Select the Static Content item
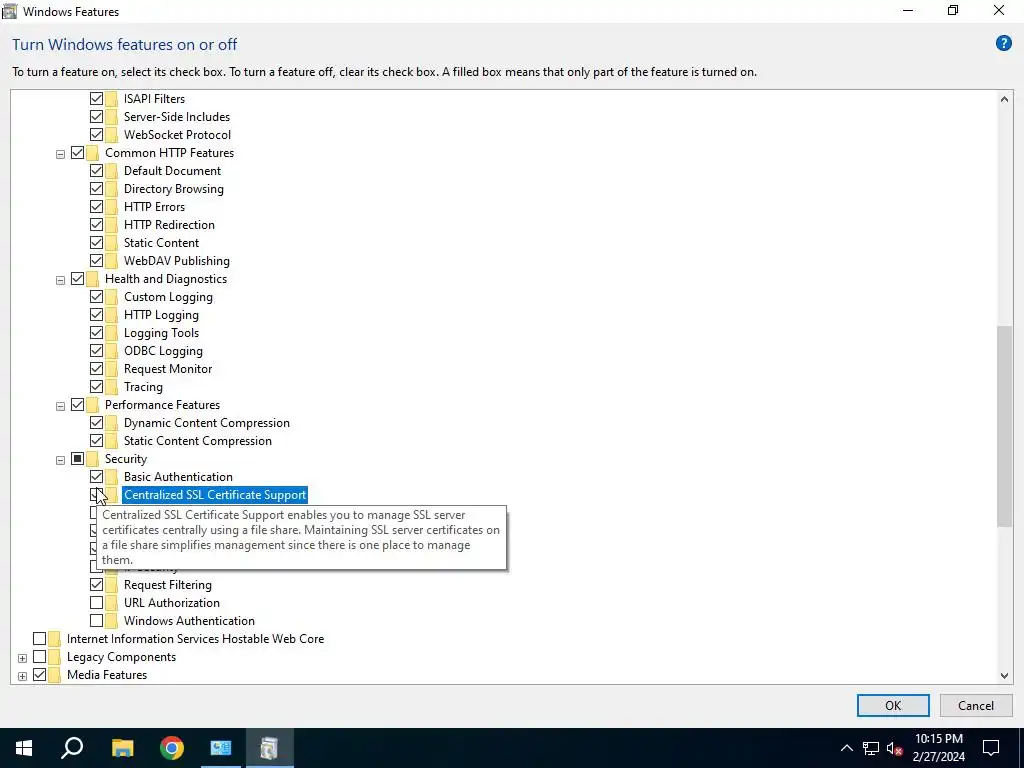 point(161,243)
